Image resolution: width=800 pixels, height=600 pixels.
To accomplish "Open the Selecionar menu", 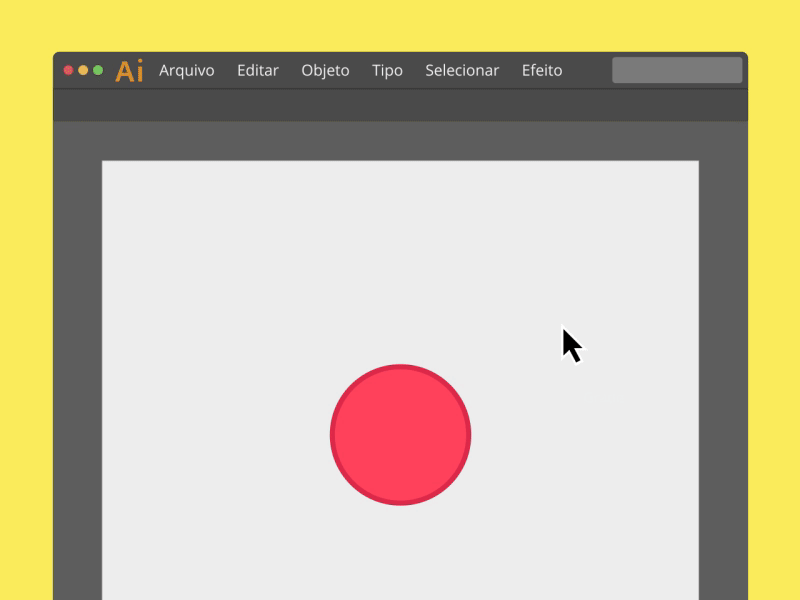I will [462, 70].
